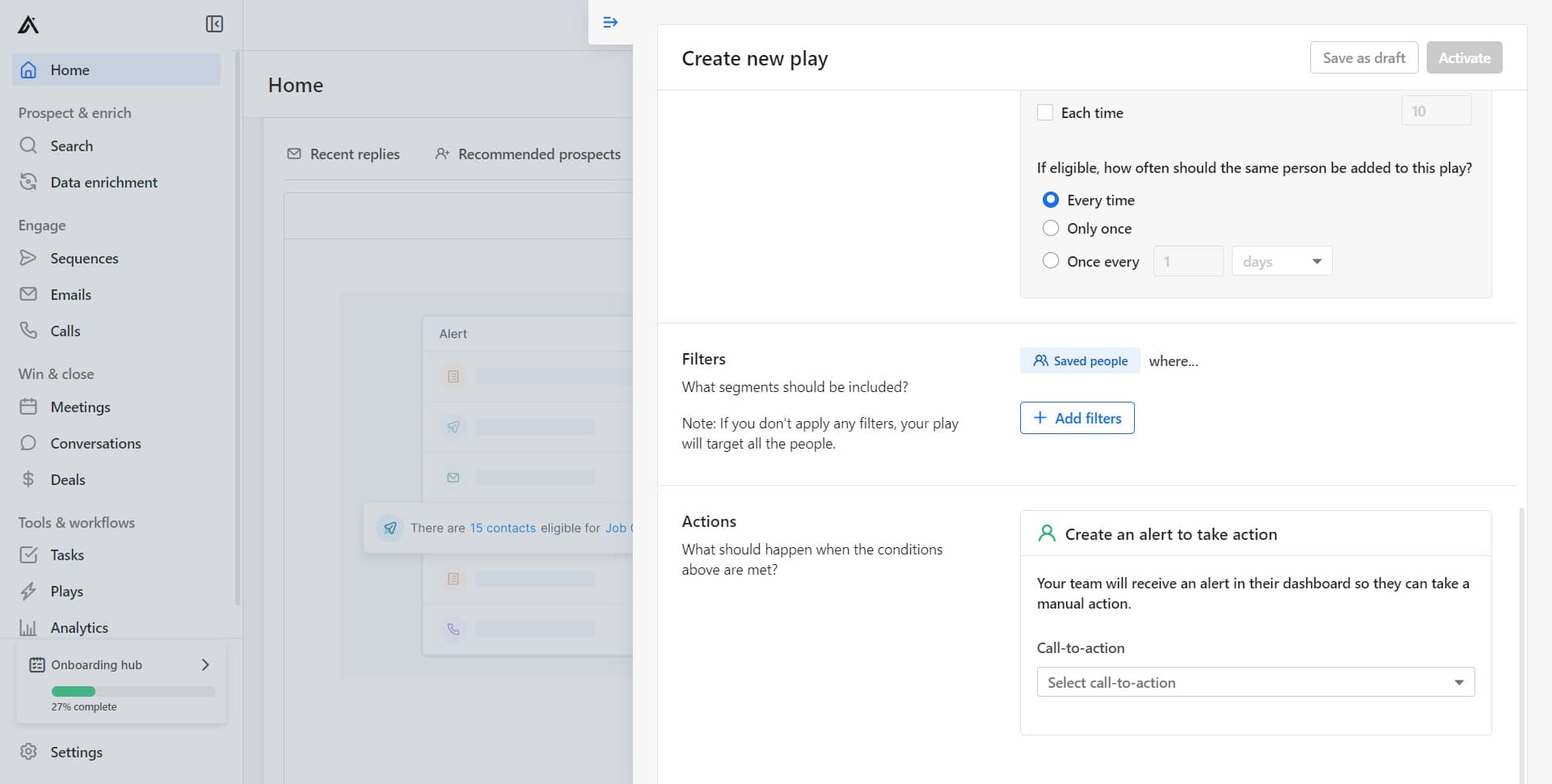Open the Plays section

click(66, 591)
